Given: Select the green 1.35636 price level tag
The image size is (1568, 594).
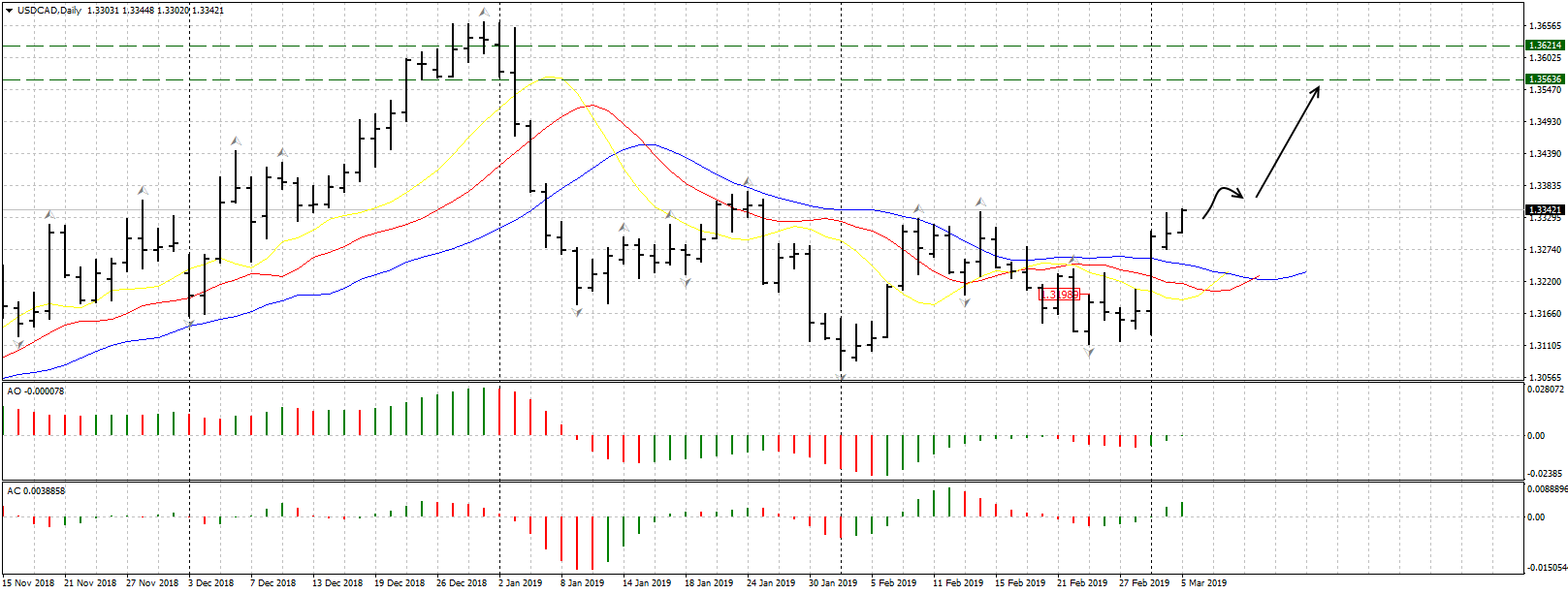Looking at the screenshot, I should click(1545, 79).
